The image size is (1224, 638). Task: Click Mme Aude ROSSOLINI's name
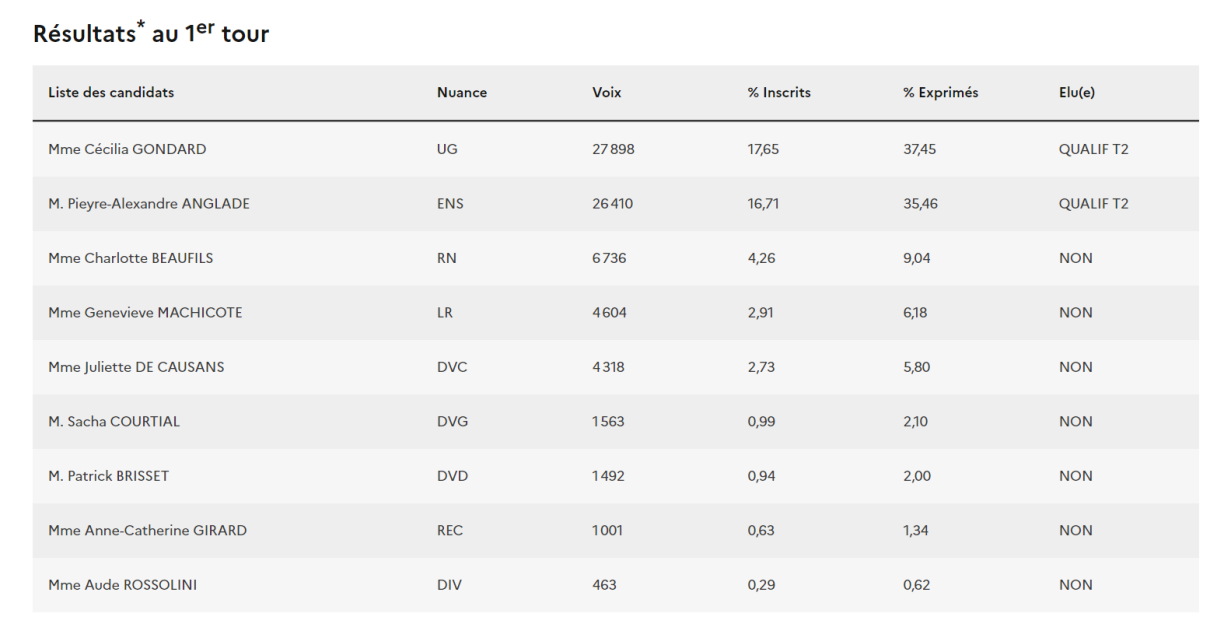coord(122,585)
